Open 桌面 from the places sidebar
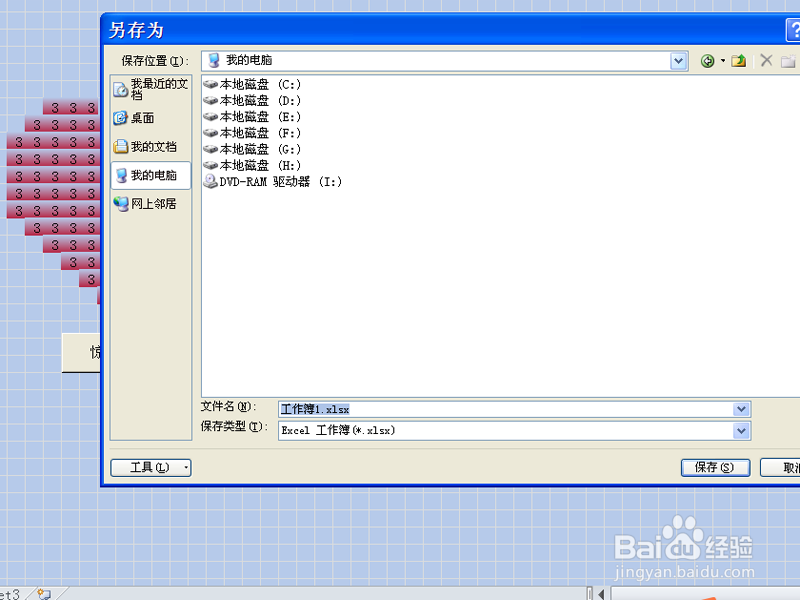The width and height of the screenshot is (800, 600). tap(148, 118)
